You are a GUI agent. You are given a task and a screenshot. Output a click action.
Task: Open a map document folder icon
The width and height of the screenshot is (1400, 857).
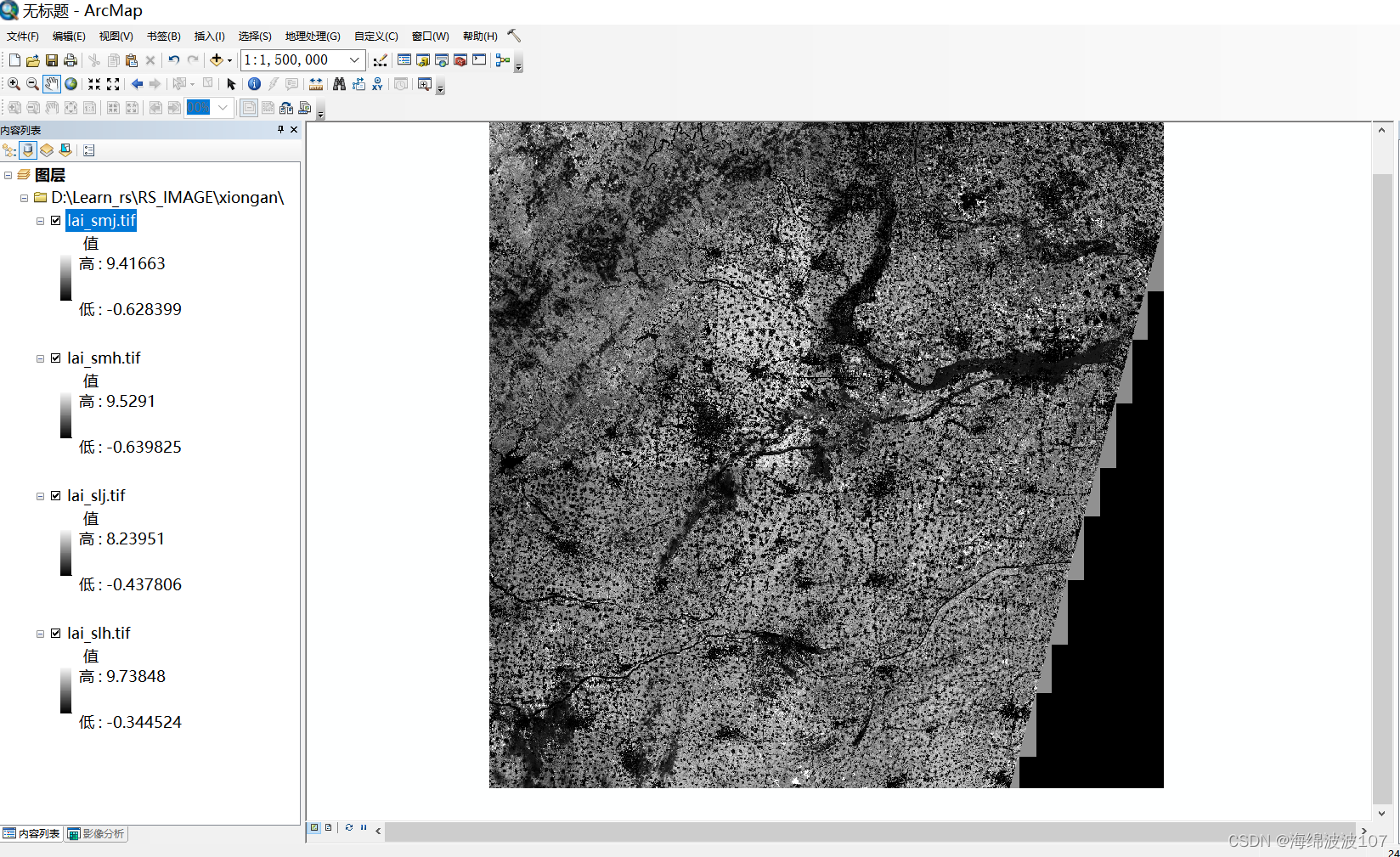point(33,60)
